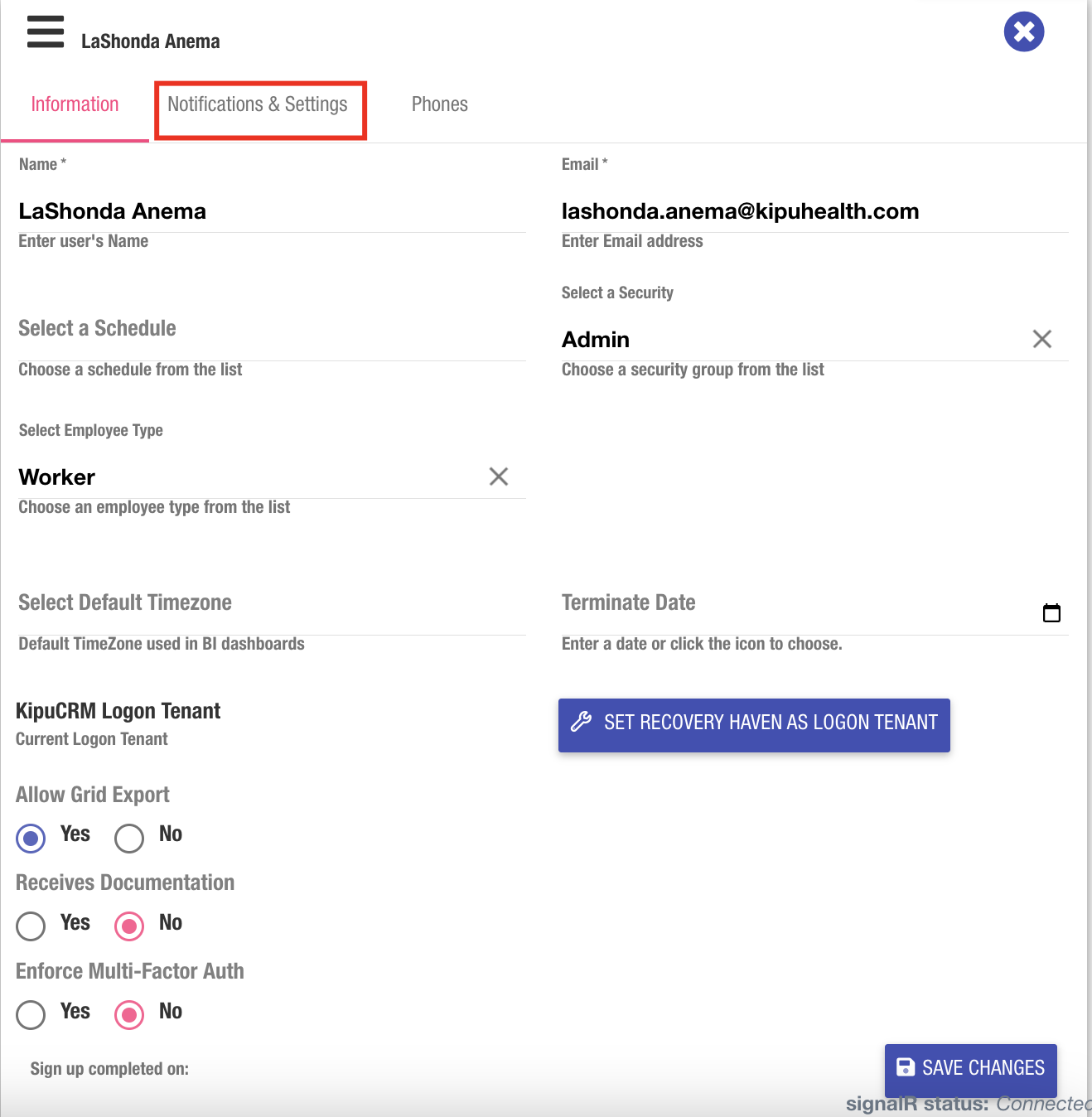Viewport: 1092px width, 1117px height.
Task: Select the Information tab
Action: pos(75,104)
